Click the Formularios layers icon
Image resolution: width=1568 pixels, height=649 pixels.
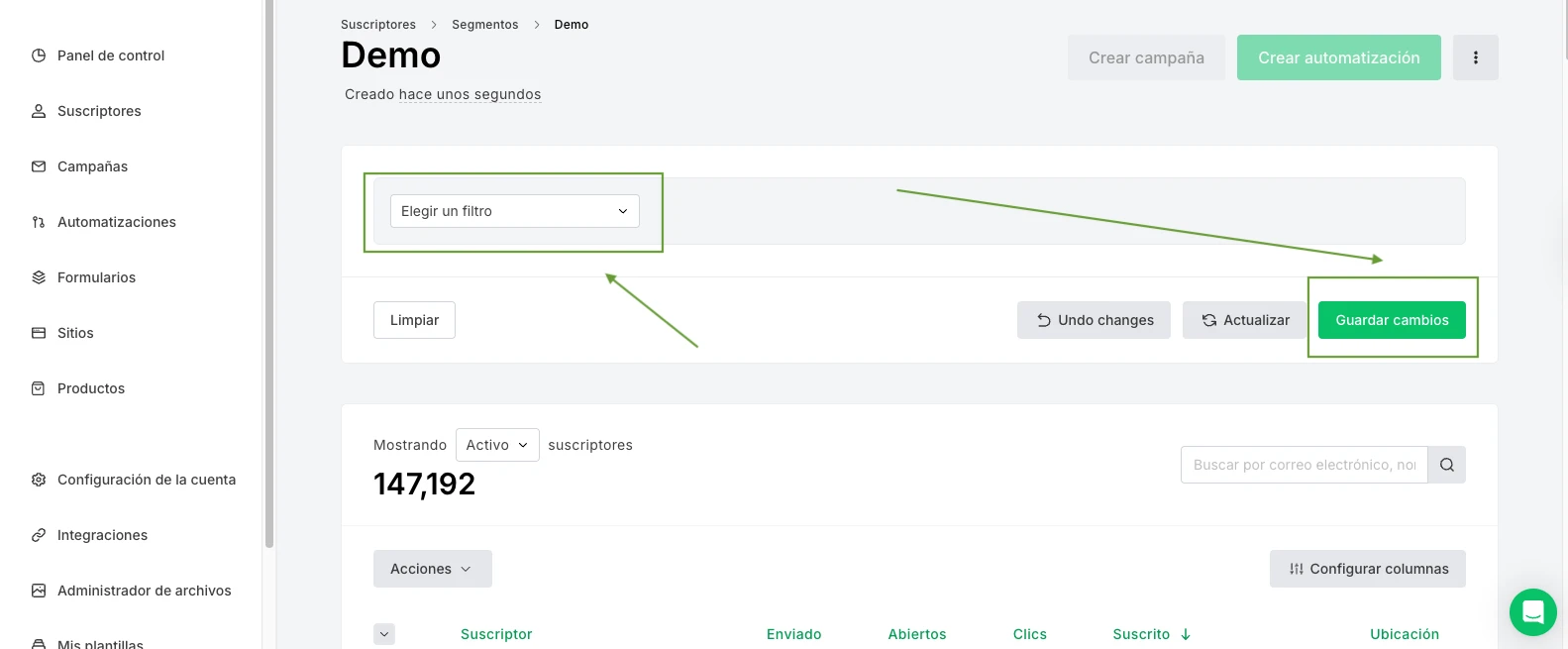(x=39, y=277)
